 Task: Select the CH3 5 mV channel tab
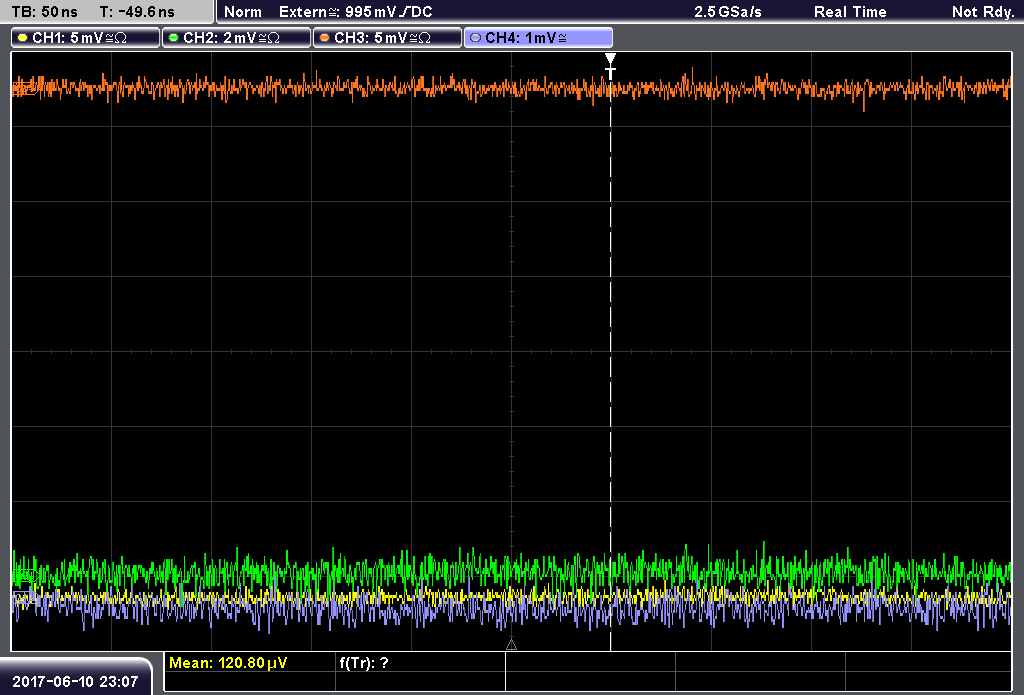[387, 38]
